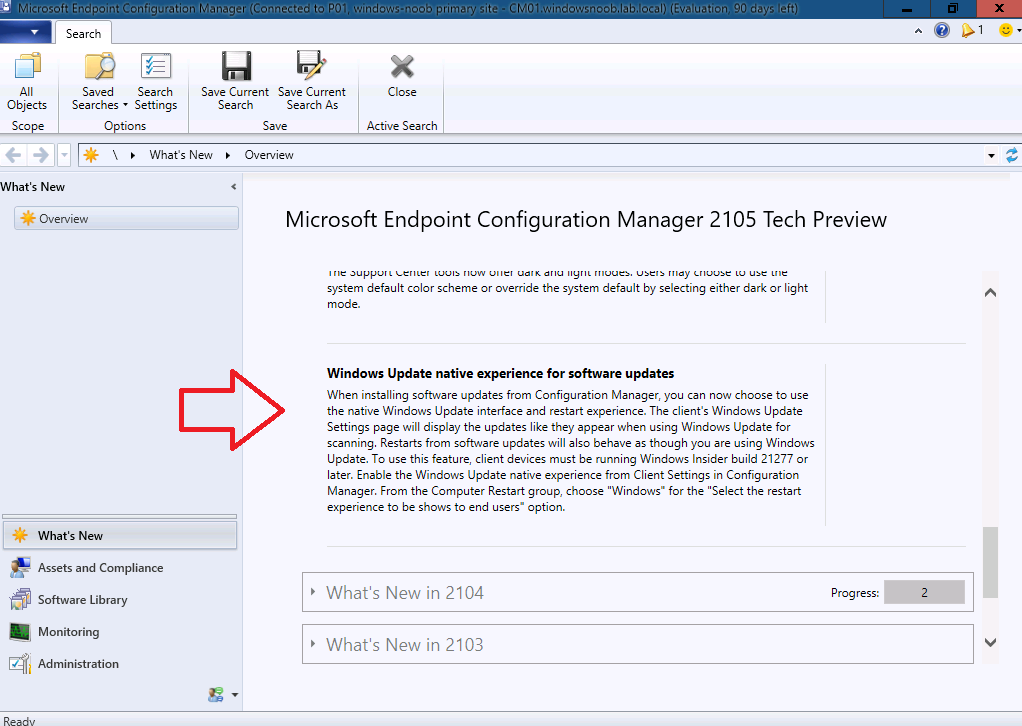Click the Progress value 2 bar
The height and width of the screenshot is (726, 1022).
coord(924,592)
